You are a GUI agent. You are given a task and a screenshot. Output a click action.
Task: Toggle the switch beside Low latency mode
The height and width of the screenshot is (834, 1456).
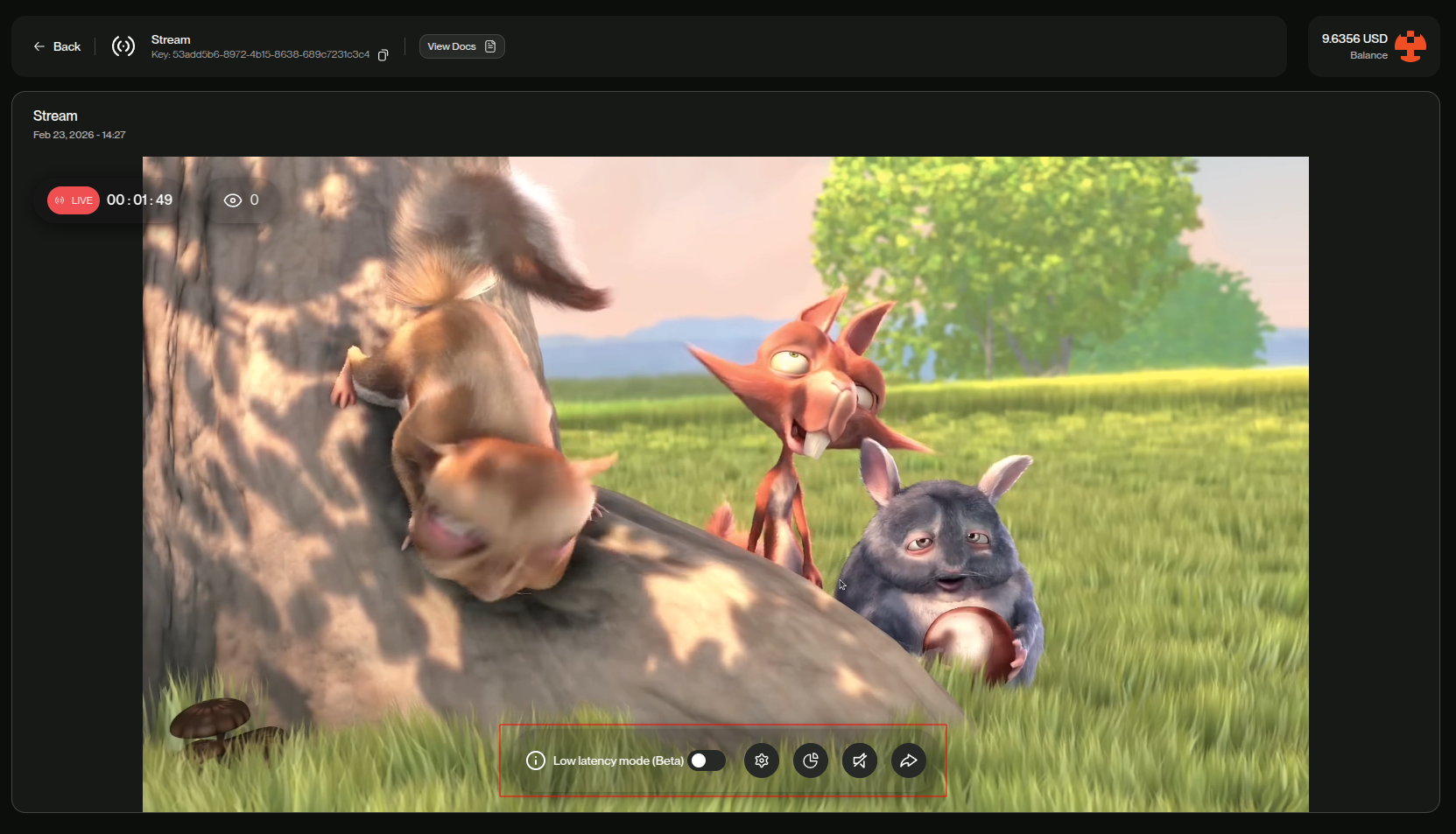pyautogui.click(x=707, y=760)
